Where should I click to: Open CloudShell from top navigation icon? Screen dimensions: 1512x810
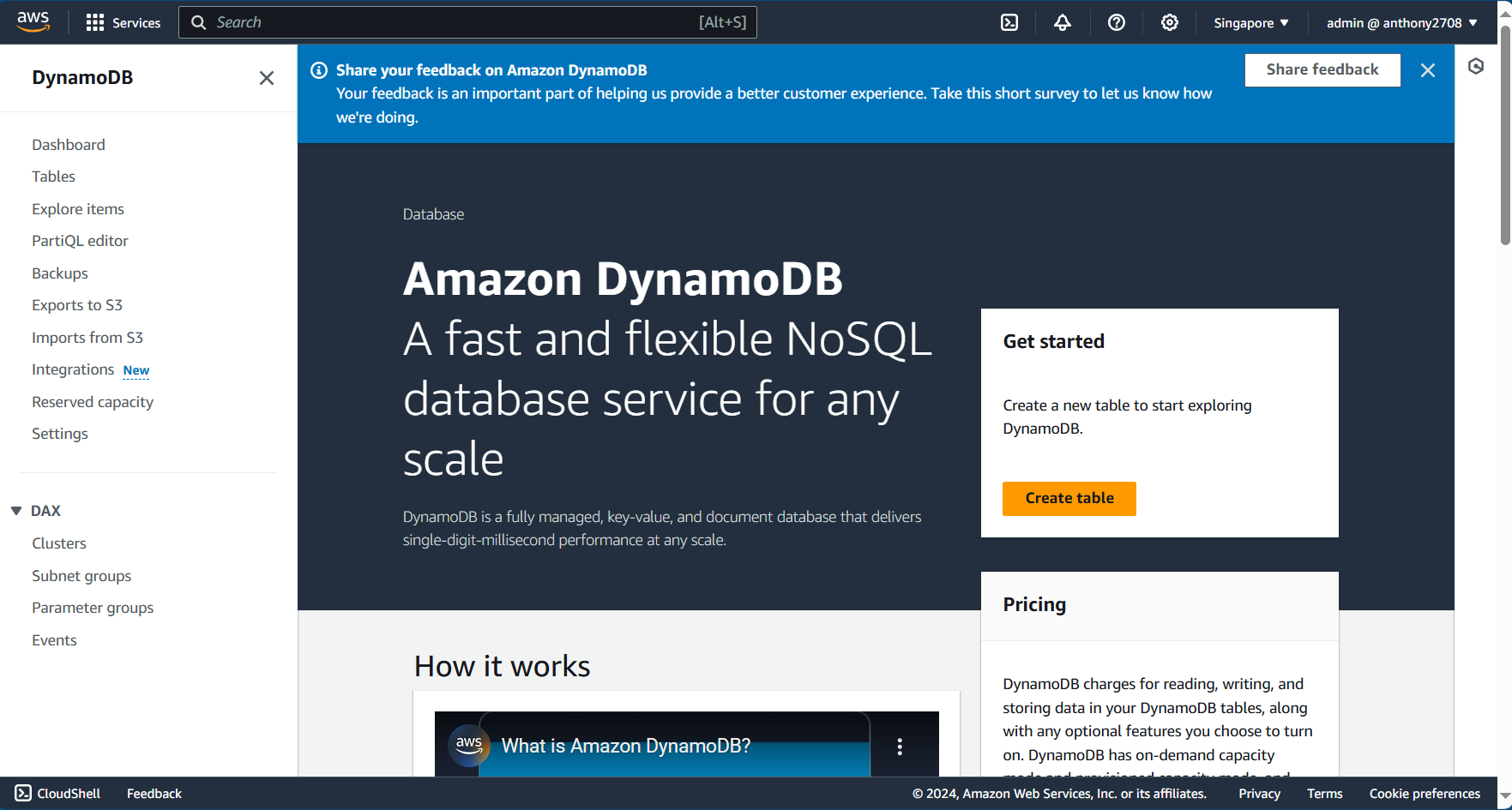[1009, 22]
